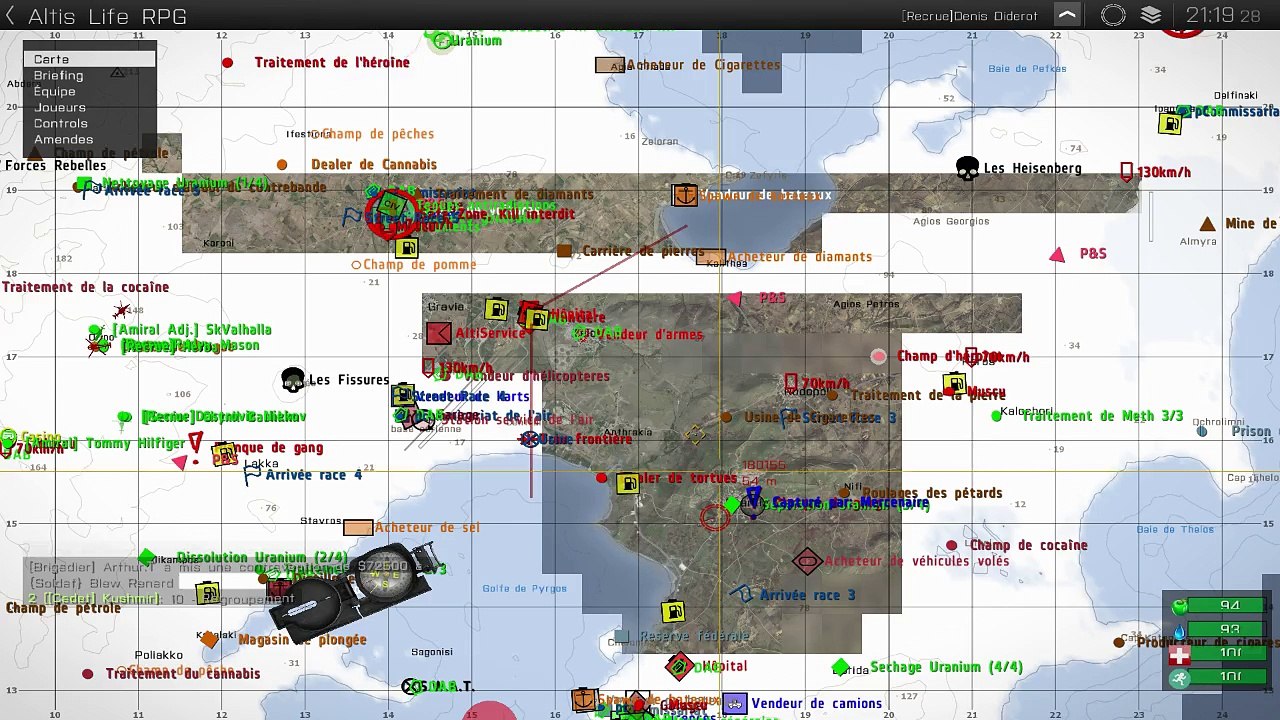The image size is (1280, 720).
Task: Toggle map textures with the circle icon
Action: click(x=1113, y=16)
